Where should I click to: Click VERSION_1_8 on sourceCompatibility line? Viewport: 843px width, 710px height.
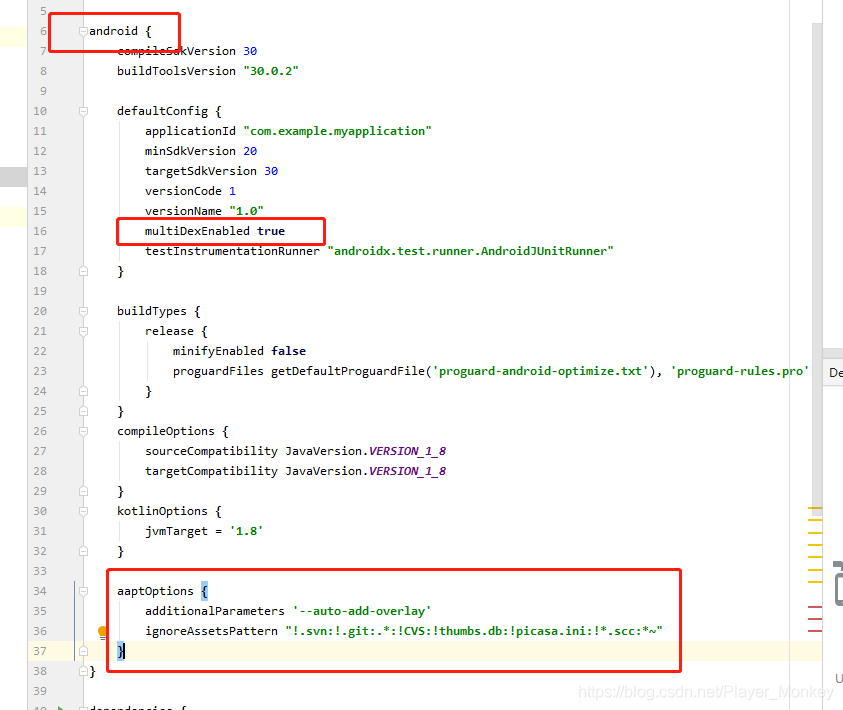click(x=407, y=451)
